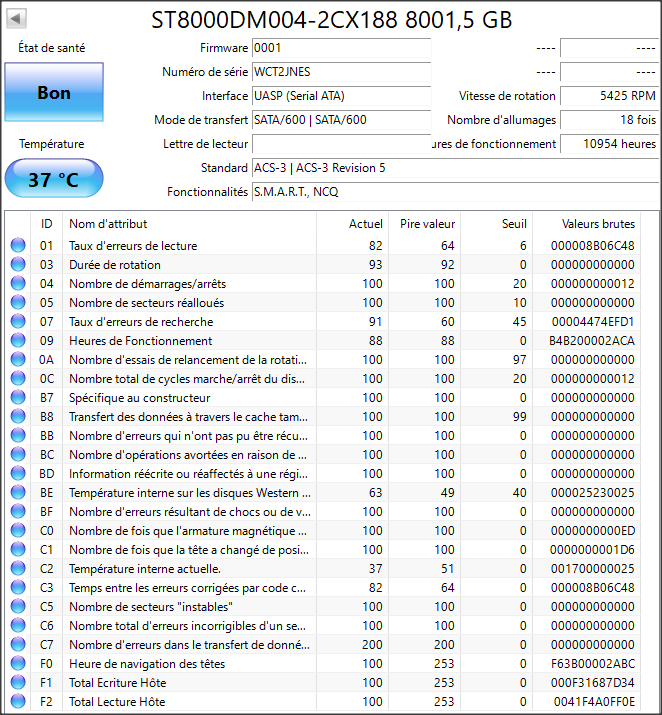Image resolution: width=662 pixels, height=715 pixels.
Task: Click raw value B4B200002ACA
Action: pyautogui.click(x=592, y=341)
